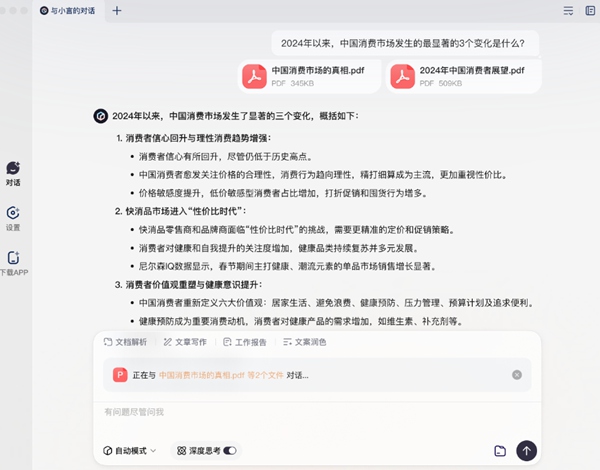
Task: Toggle the sidebar panel icon at top right
Action: (x=590, y=11)
